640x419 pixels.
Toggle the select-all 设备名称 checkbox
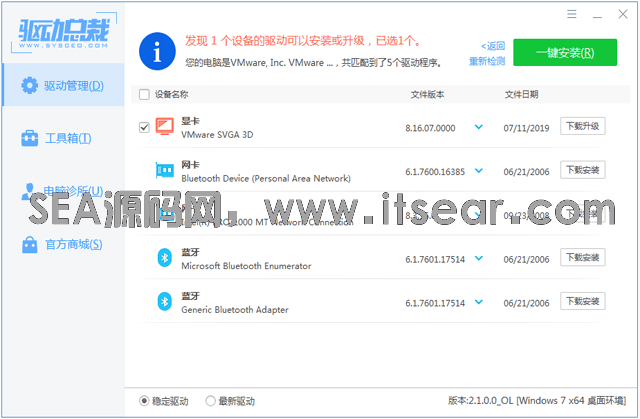point(144,95)
